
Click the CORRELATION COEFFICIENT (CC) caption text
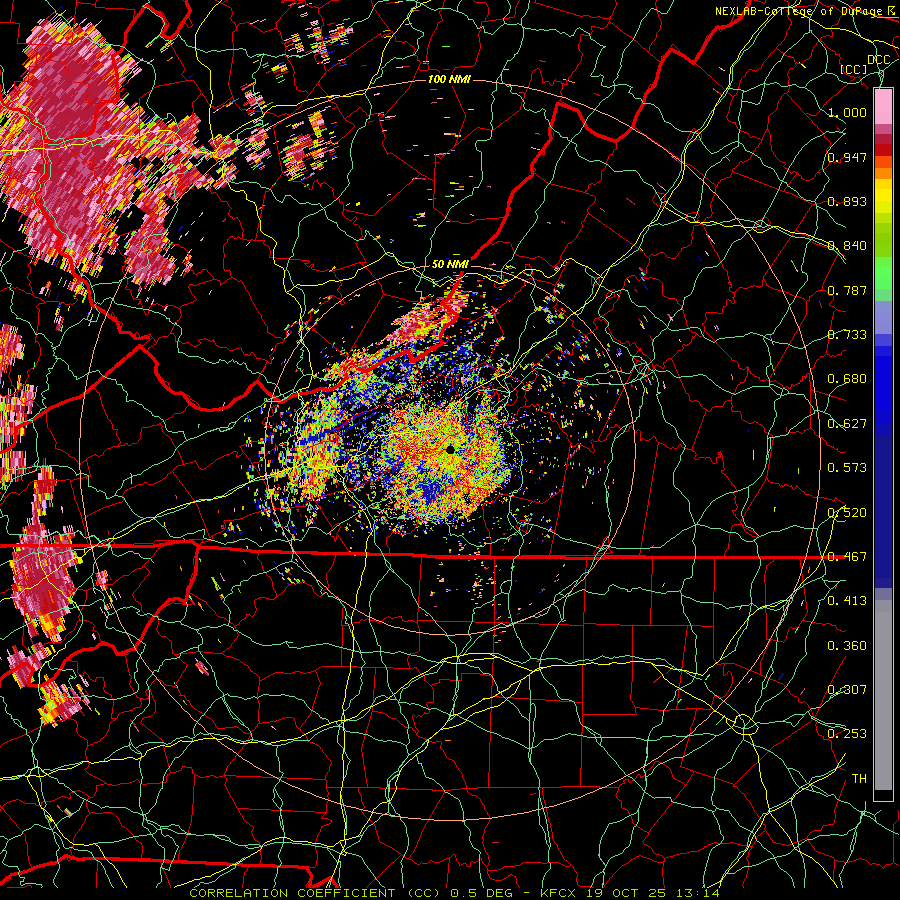coord(315,893)
